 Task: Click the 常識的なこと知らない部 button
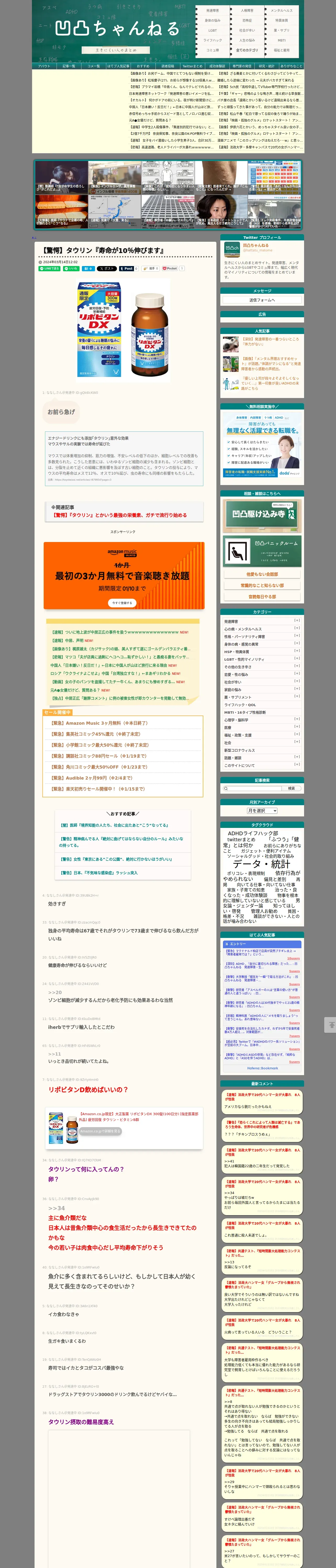262,586
